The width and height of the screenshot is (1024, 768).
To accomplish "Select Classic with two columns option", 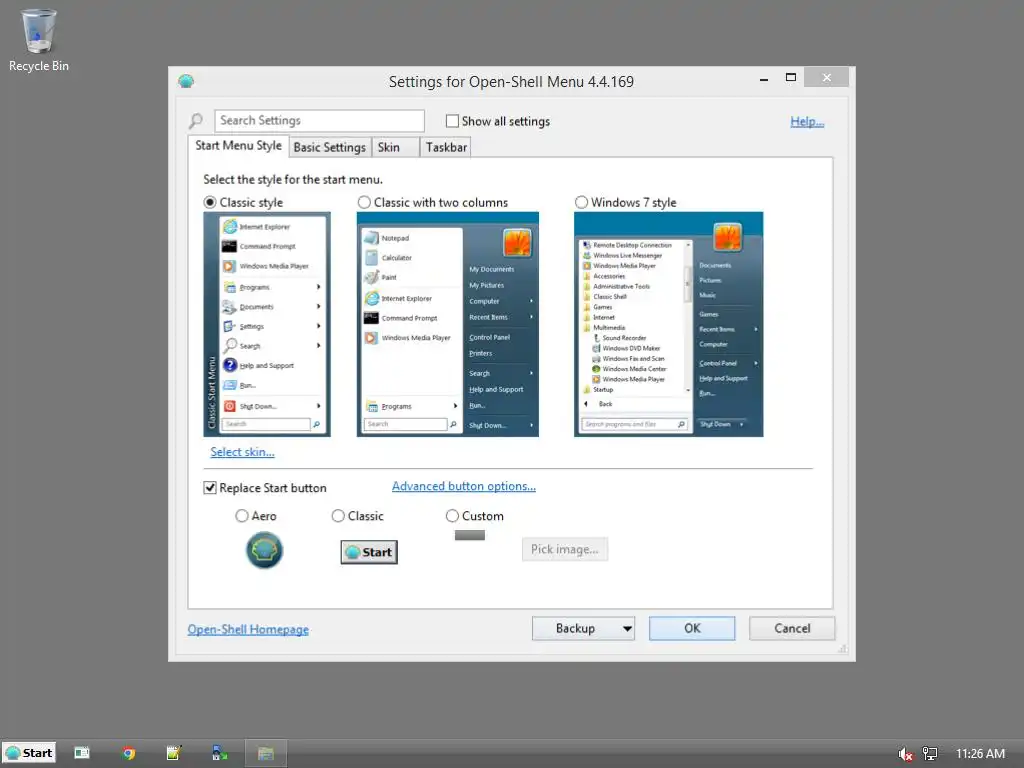I will tap(364, 202).
